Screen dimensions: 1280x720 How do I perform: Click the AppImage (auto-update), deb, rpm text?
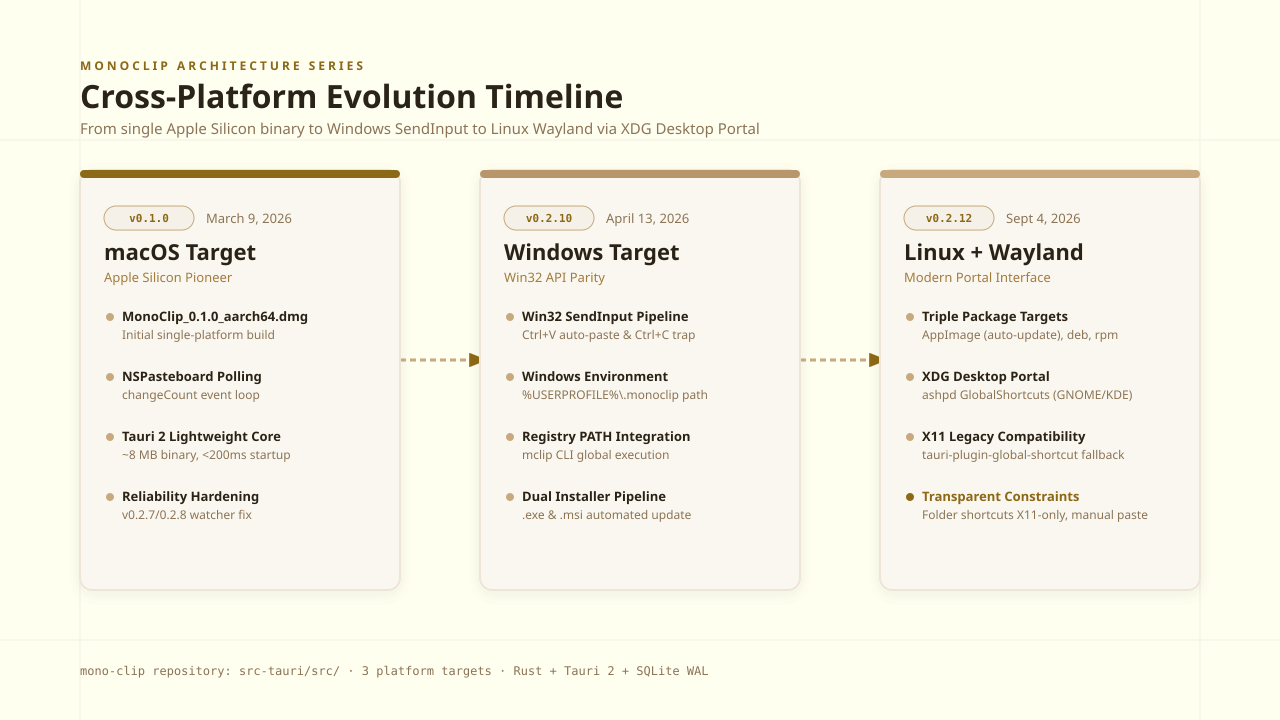[1020, 335]
